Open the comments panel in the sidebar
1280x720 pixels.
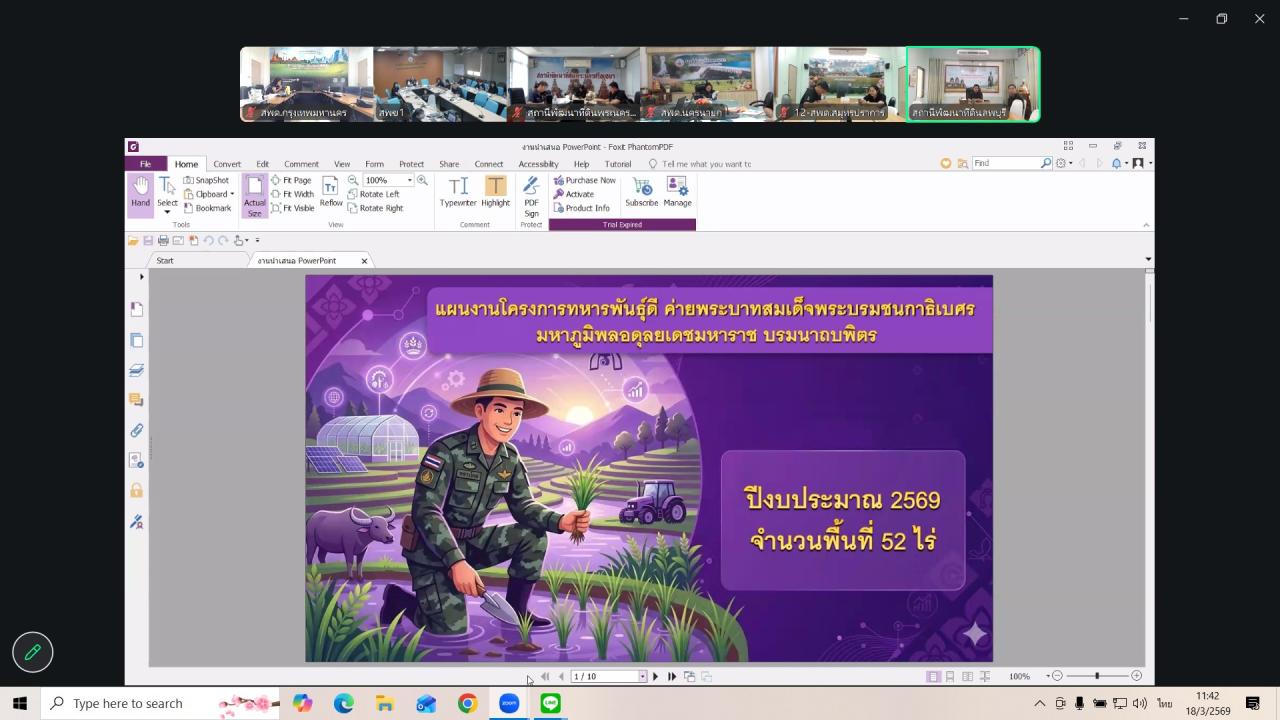[x=136, y=399]
